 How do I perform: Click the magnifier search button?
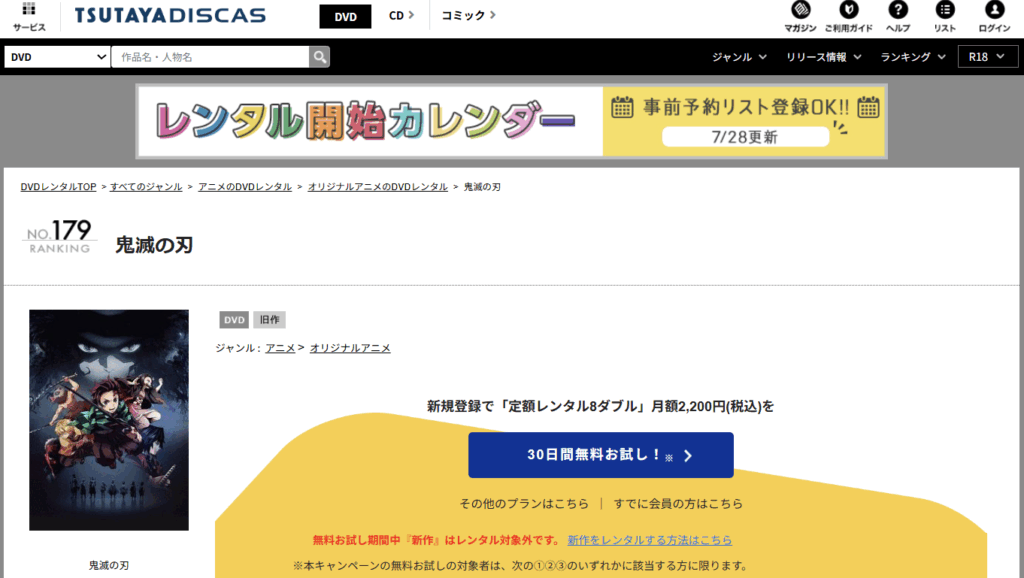tap(319, 57)
